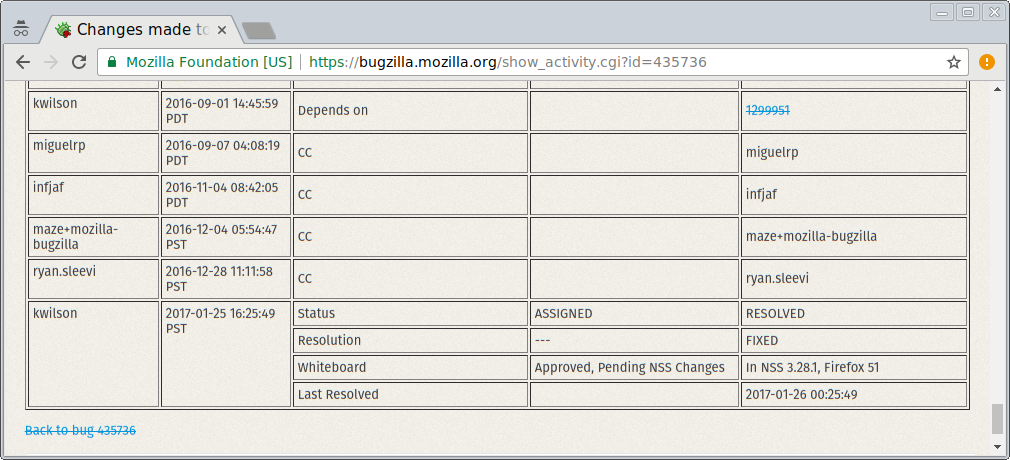Screen dimensions: 1010x460
Task: Maximize the browser window
Action: 967,11
